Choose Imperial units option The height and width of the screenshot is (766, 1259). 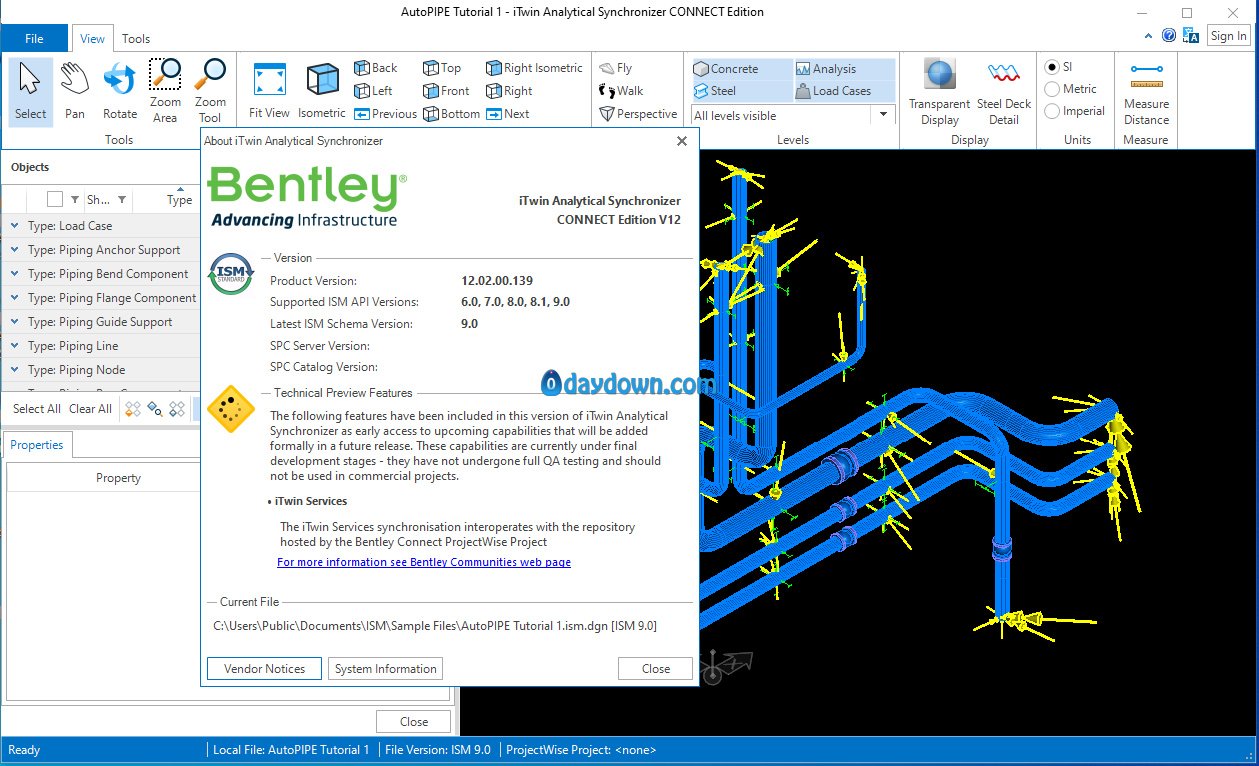(x=1052, y=111)
